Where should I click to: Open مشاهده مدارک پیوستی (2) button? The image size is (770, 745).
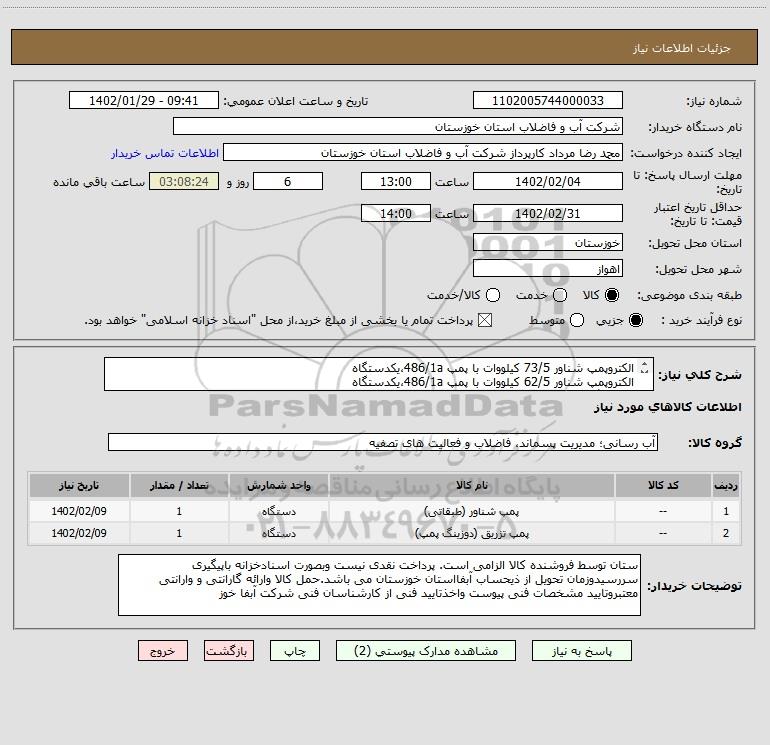[426, 651]
